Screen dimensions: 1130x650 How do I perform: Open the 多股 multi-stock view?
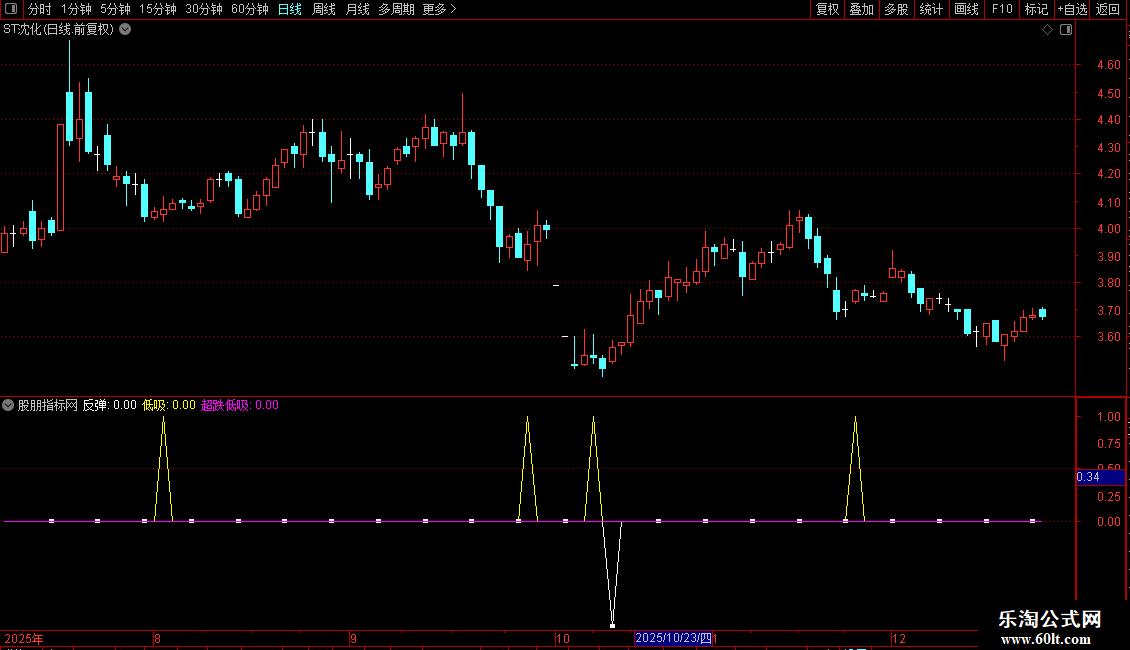tap(897, 9)
